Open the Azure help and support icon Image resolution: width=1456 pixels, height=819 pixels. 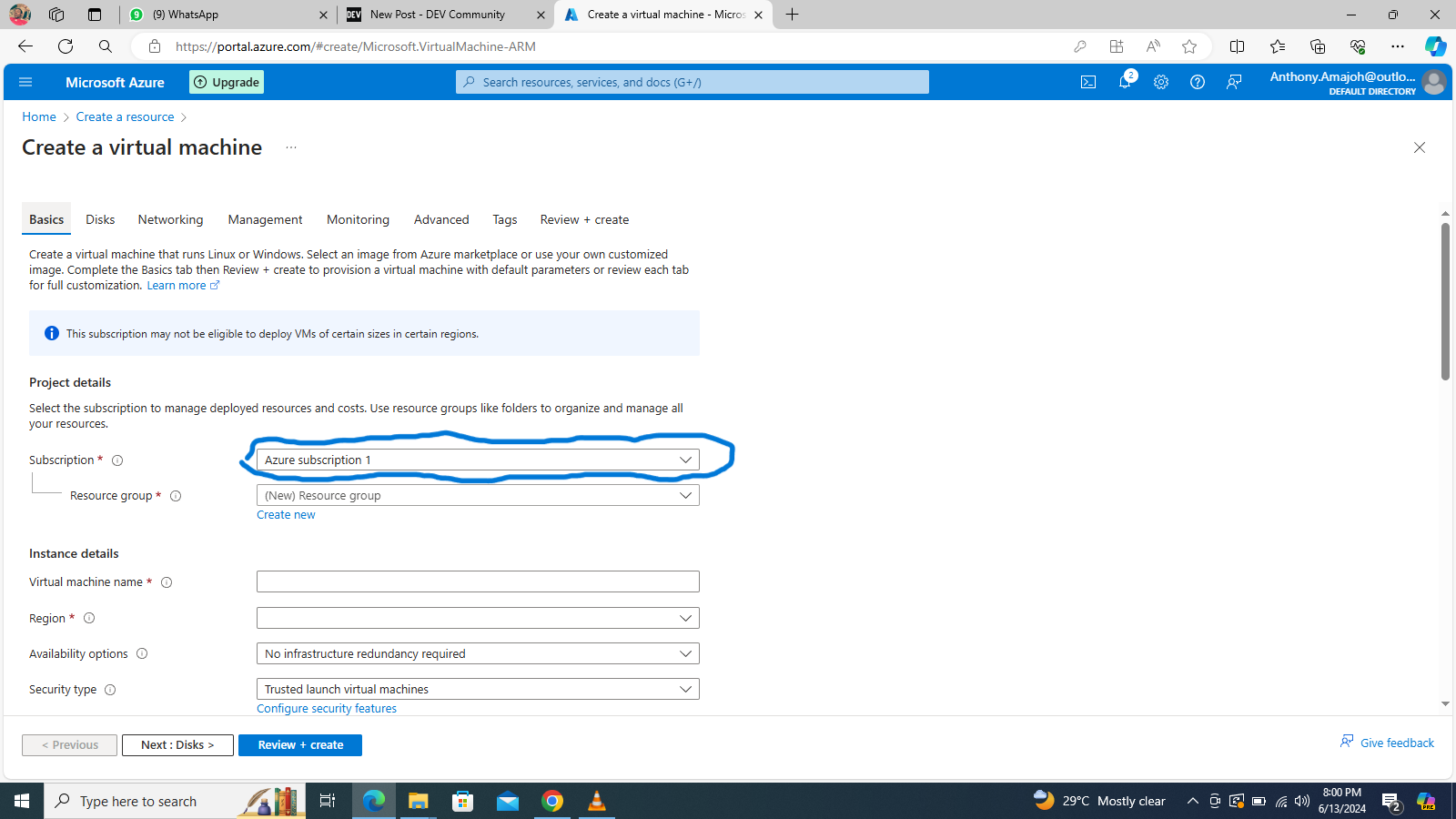click(1198, 82)
